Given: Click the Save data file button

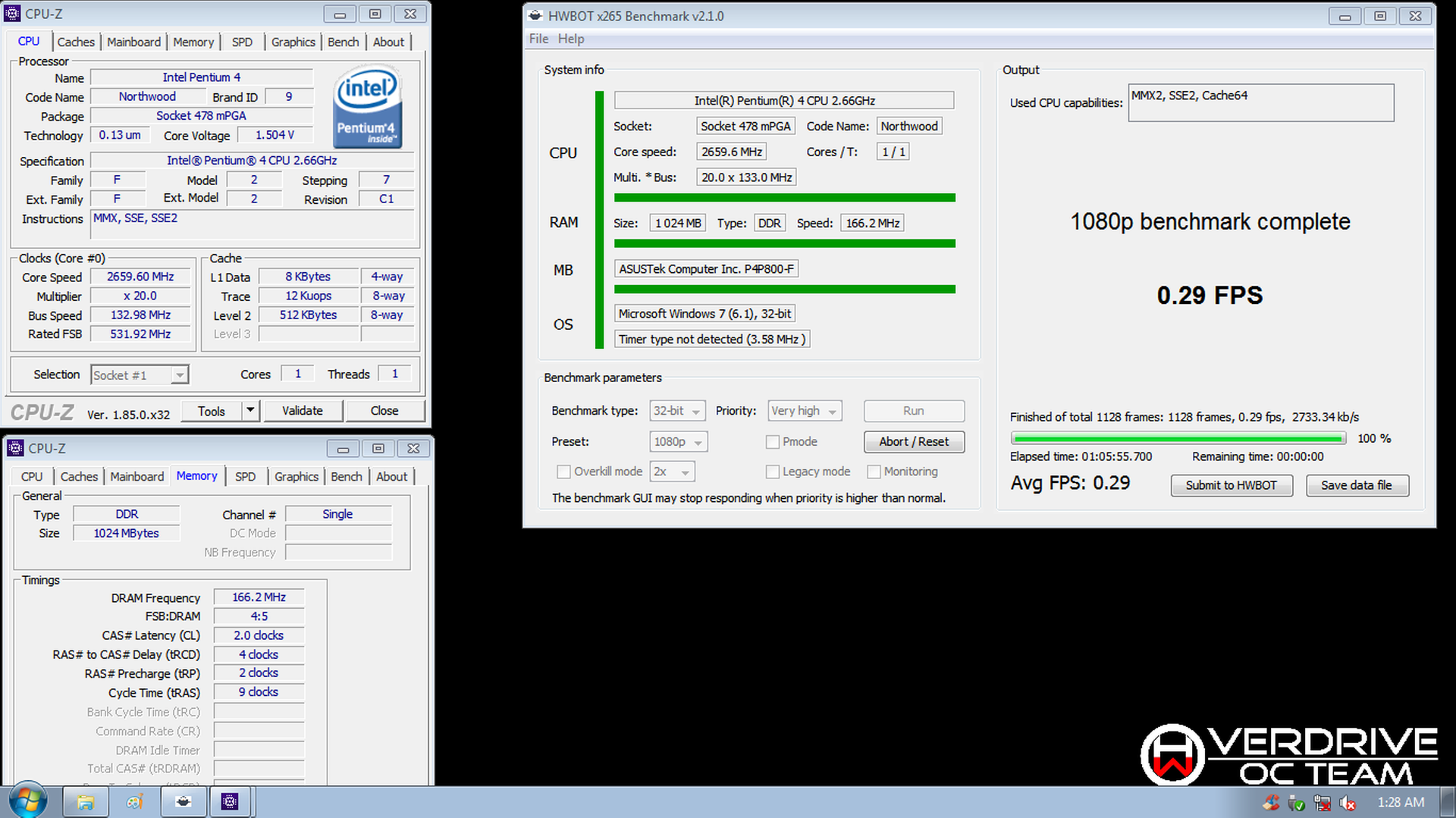Looking at the screenshot, I should coord(1357,485).
